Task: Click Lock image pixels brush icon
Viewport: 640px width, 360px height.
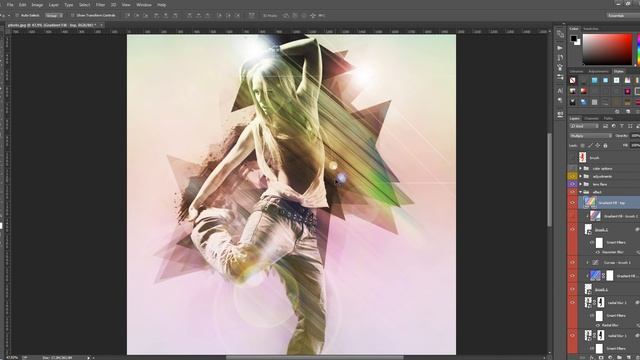Action: tap(590, 145)
